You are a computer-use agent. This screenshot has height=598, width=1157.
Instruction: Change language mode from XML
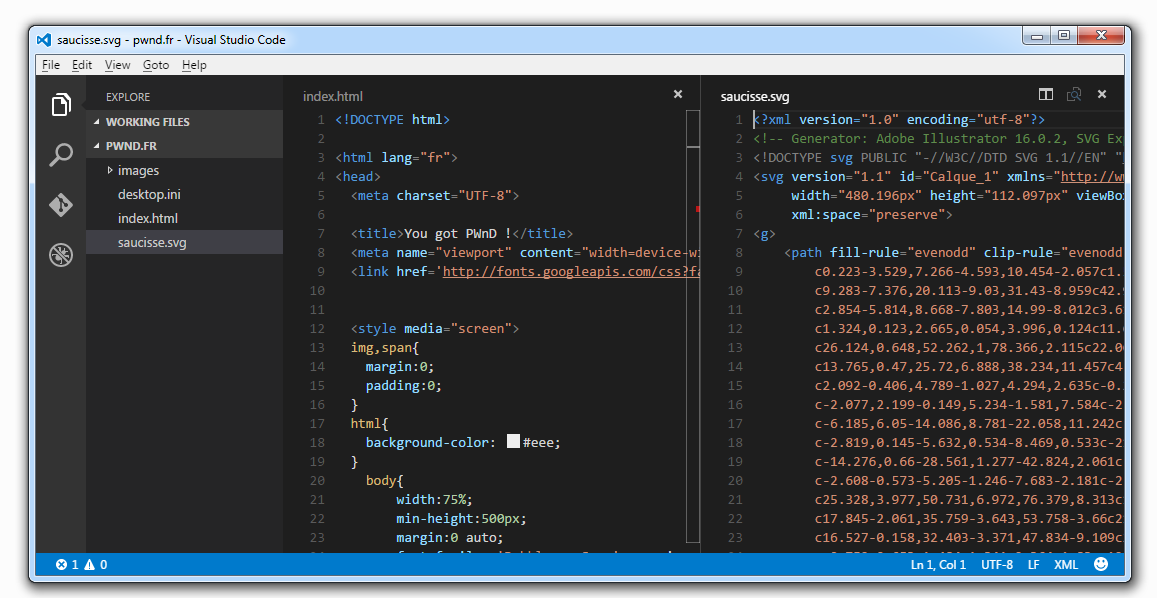[1066, 565]
